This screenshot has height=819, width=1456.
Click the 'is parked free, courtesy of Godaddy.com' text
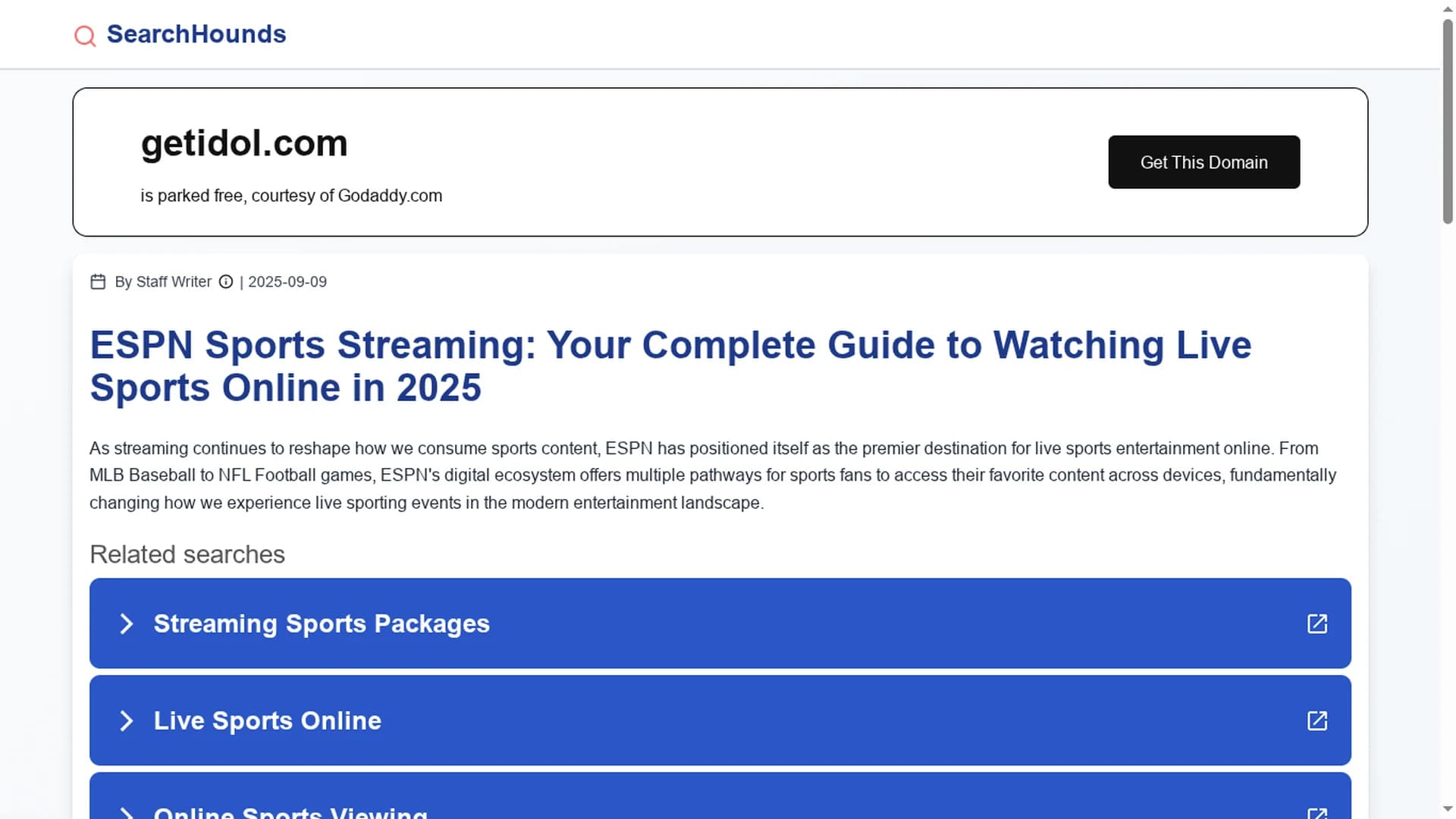coord(291,196)
